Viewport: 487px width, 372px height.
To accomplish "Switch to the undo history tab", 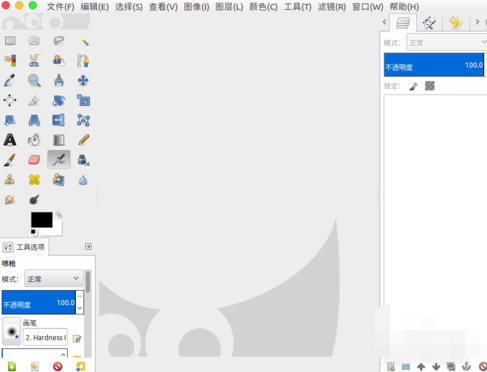I will click(455, 23).
